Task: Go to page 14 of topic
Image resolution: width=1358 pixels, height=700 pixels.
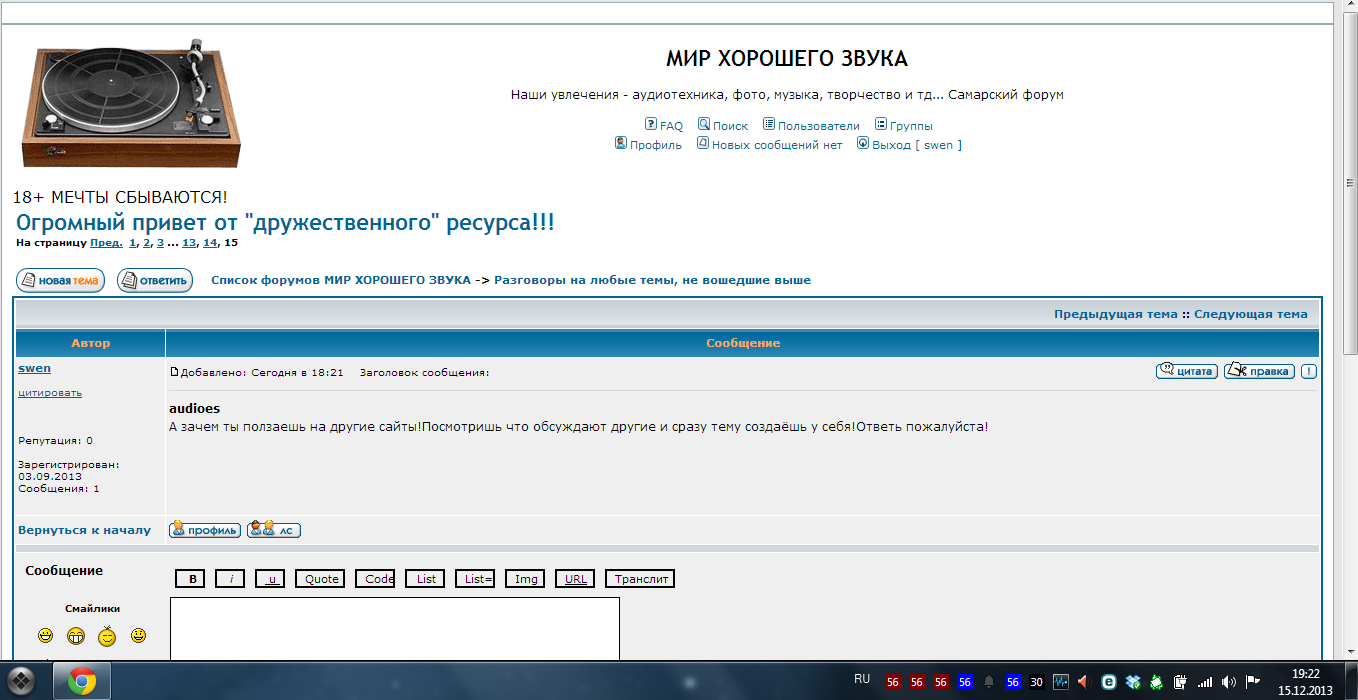Action: (210, 243)
